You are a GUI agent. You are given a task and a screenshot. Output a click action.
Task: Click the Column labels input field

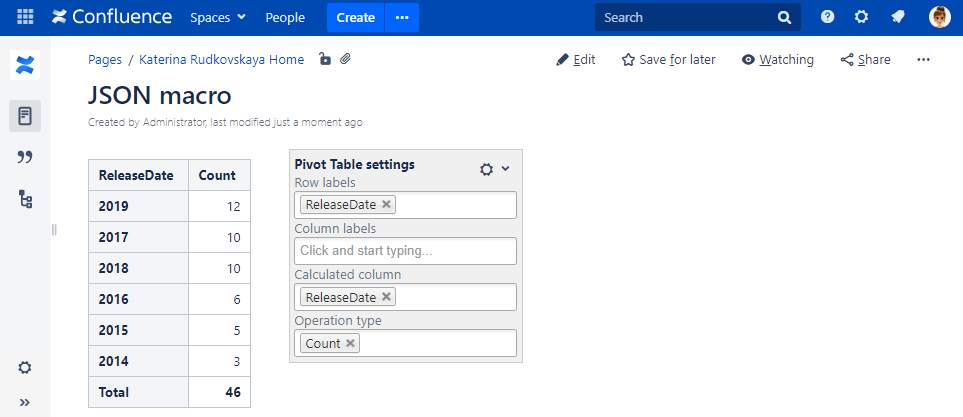click(405, 251)
